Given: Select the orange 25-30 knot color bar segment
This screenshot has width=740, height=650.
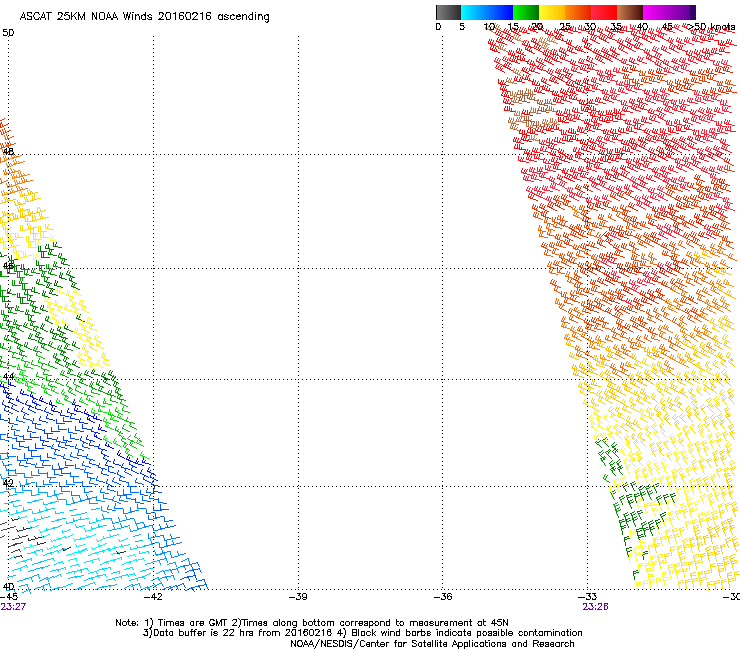Looking at the screenshot, I should pos(578,12).
